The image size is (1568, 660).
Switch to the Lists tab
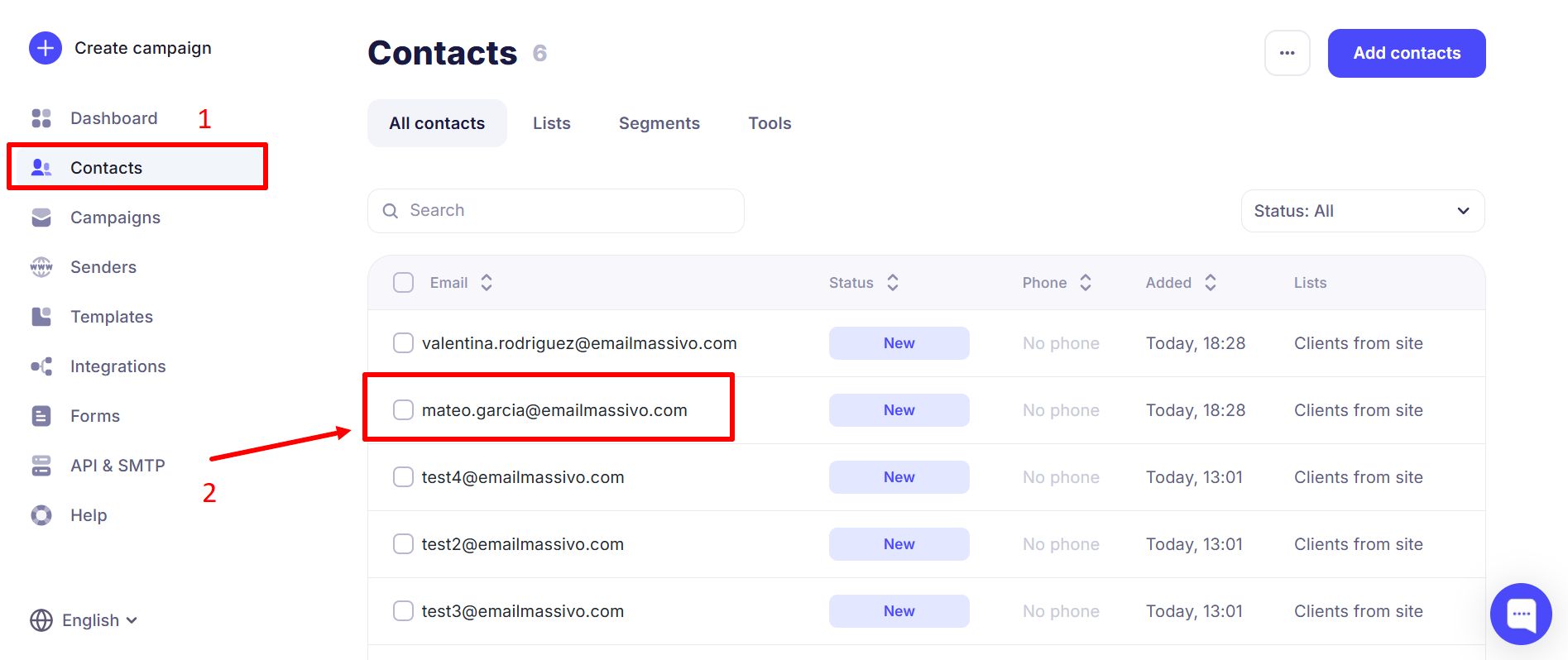coord(551,123)
